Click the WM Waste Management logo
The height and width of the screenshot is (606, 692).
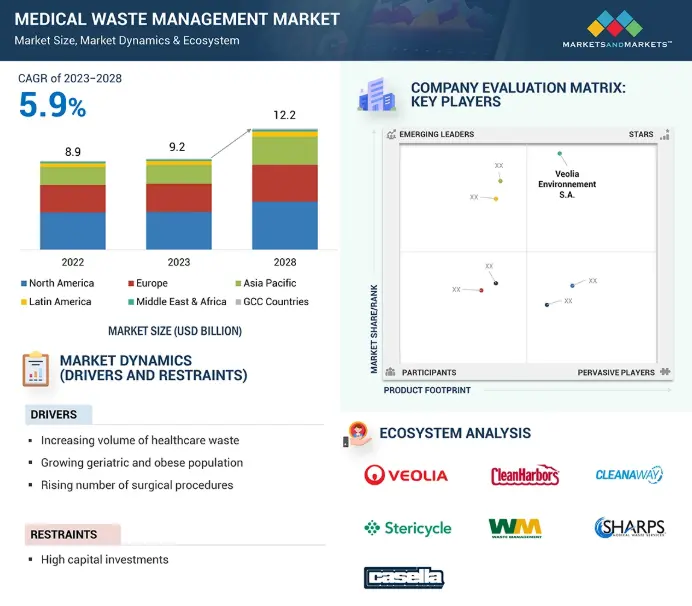(x=515, y=528)
